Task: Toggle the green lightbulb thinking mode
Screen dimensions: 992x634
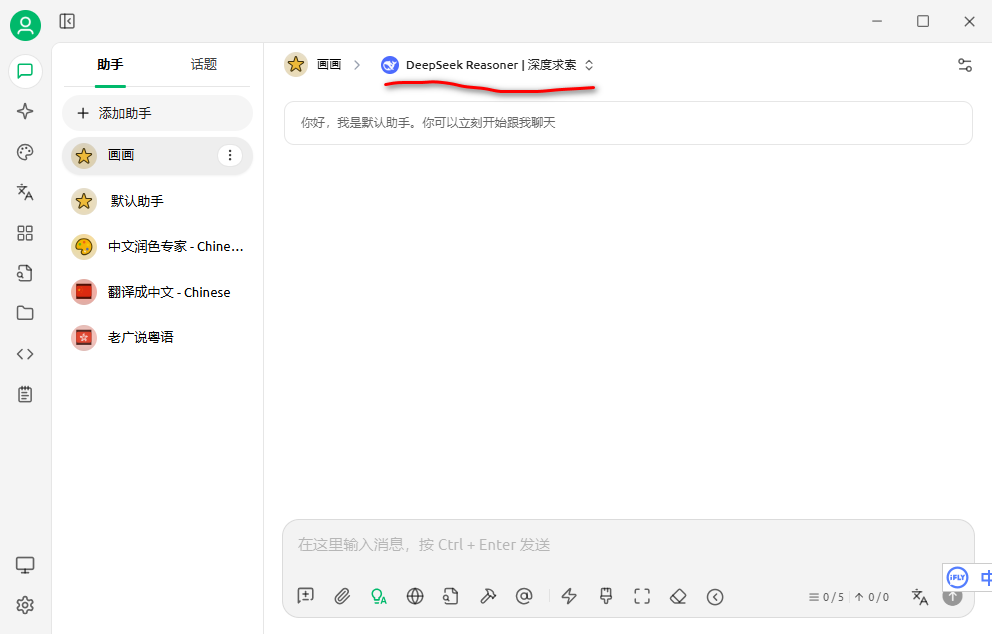Action: pos(379,596)
